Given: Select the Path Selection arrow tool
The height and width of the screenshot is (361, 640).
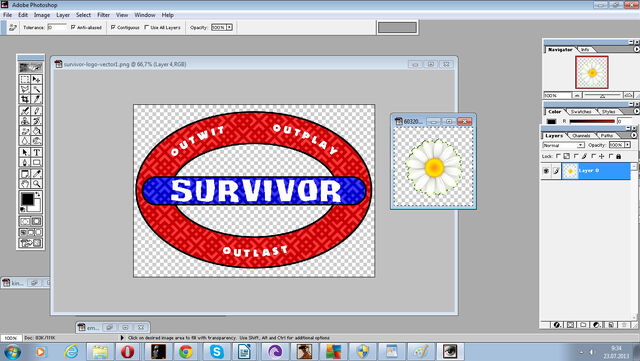Looking at the screenshot, I should coord(25,152).
